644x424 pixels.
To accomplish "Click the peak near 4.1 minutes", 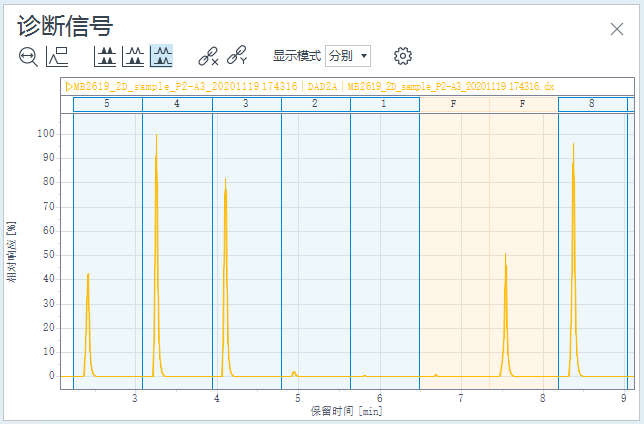I will coord(225,277).
